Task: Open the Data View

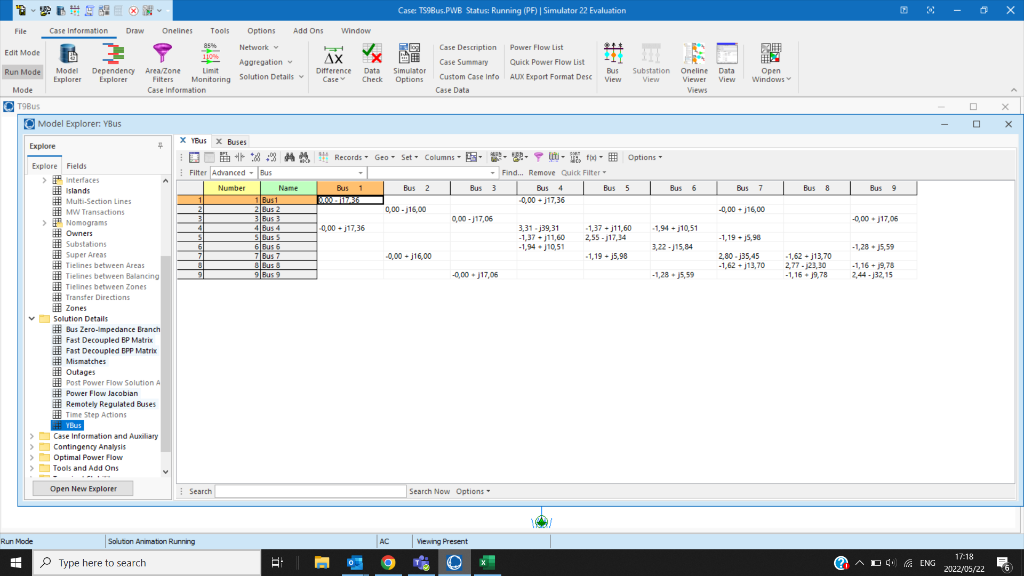Action: [x=726, y=63]
